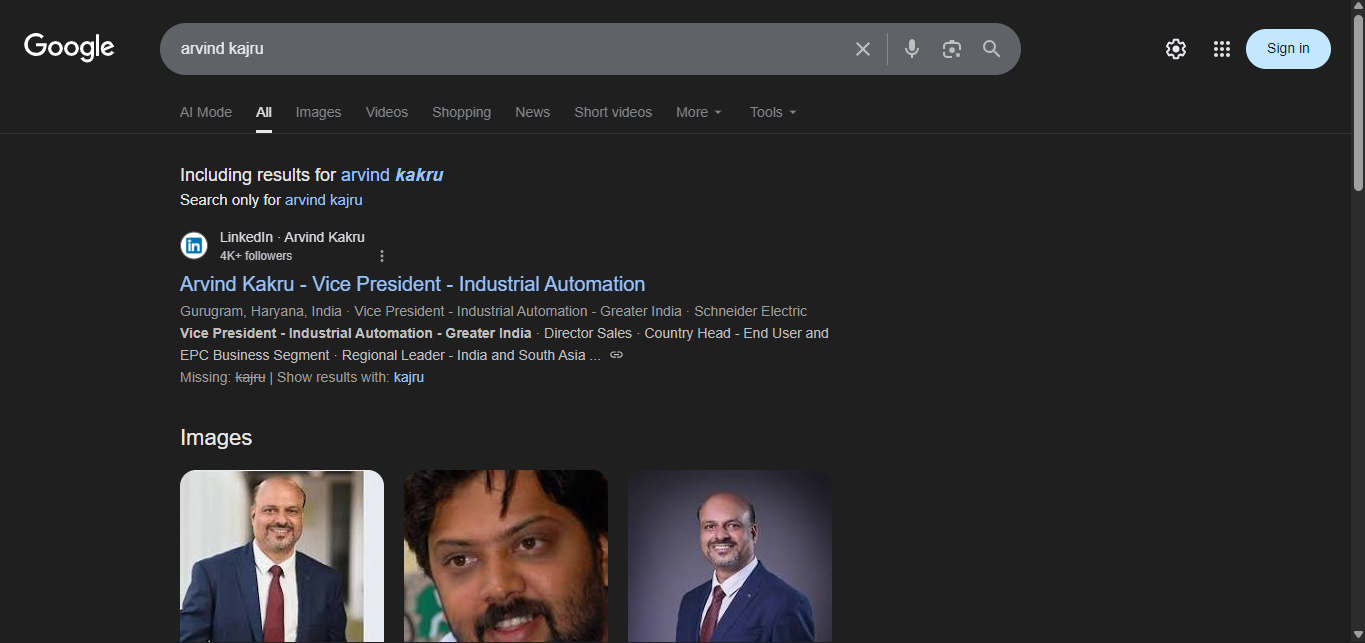Open the middle image thumbnail with bearded man

click(505, 555)
